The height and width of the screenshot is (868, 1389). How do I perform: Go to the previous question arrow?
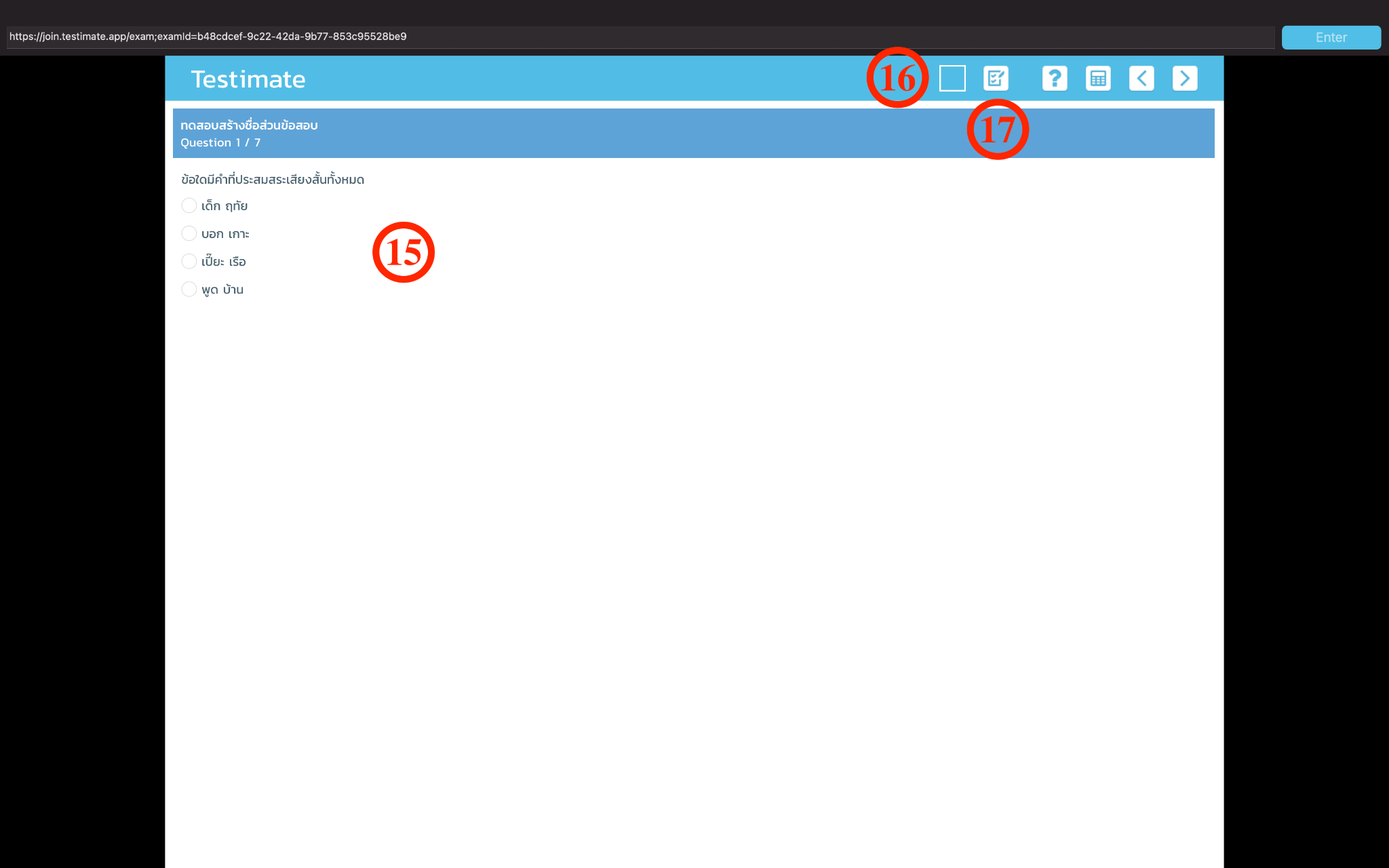[1141, 79]
